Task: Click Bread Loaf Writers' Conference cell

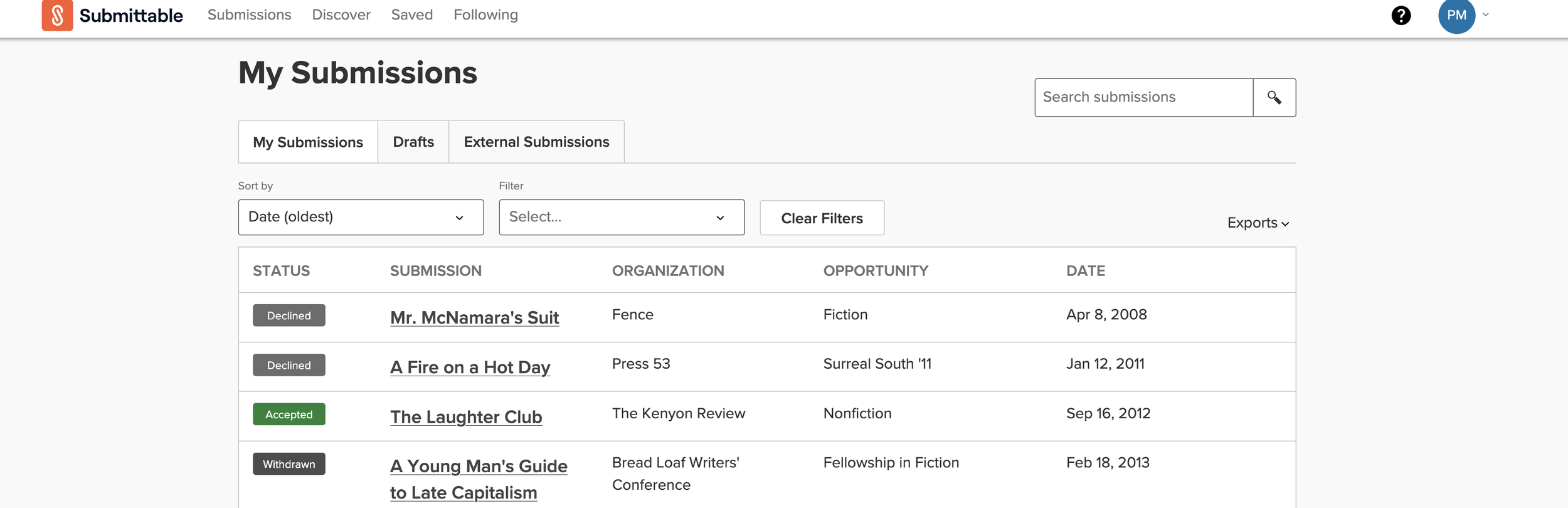Action: (x=675, y=474)
